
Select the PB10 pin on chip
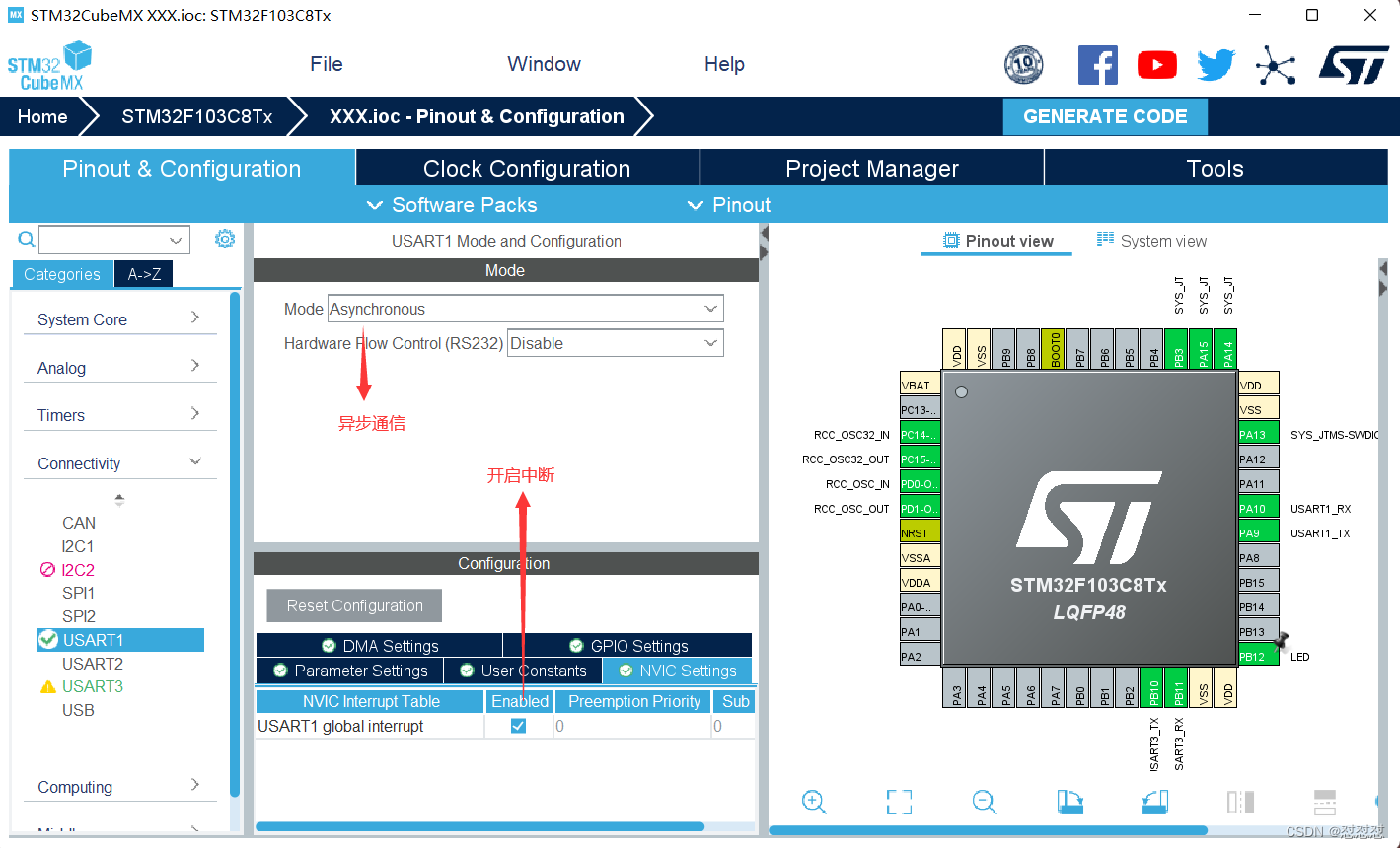(1153, 688)
